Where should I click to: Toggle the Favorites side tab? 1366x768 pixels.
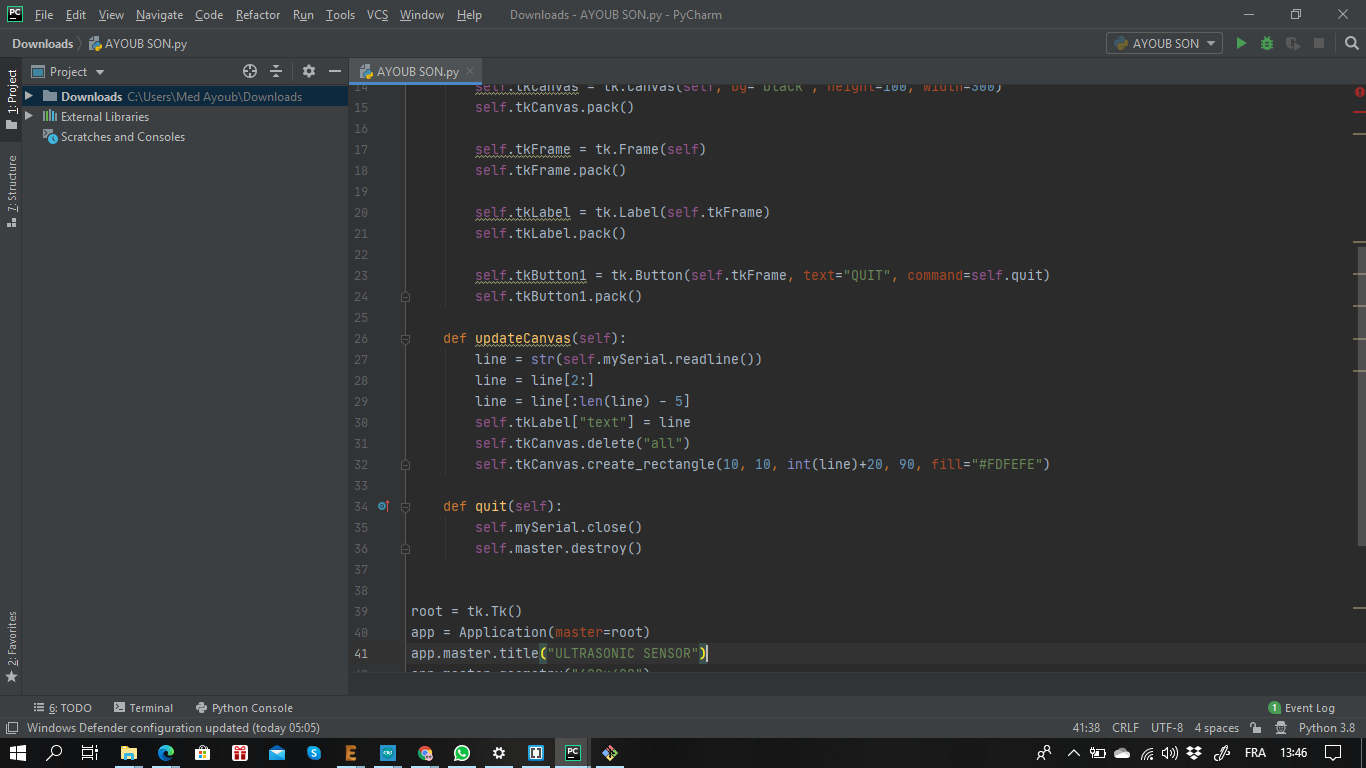11,647
